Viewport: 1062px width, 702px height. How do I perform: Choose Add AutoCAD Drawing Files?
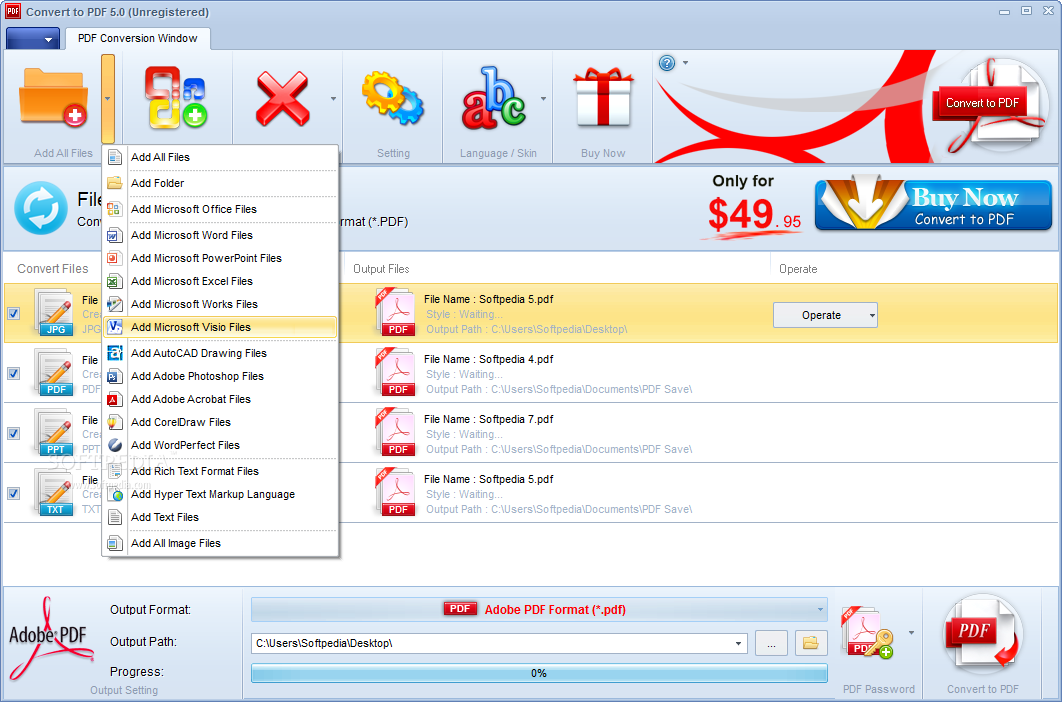click(x=220, y=353)
